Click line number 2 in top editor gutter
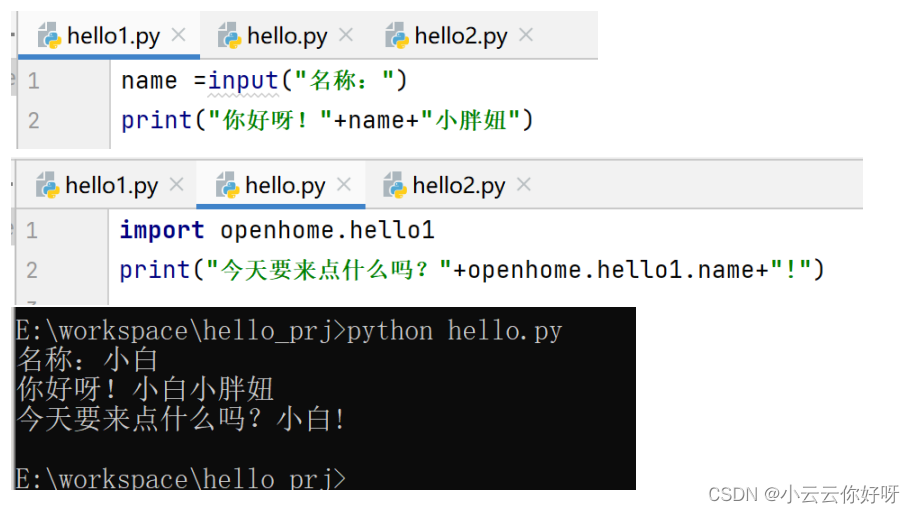 34,120
